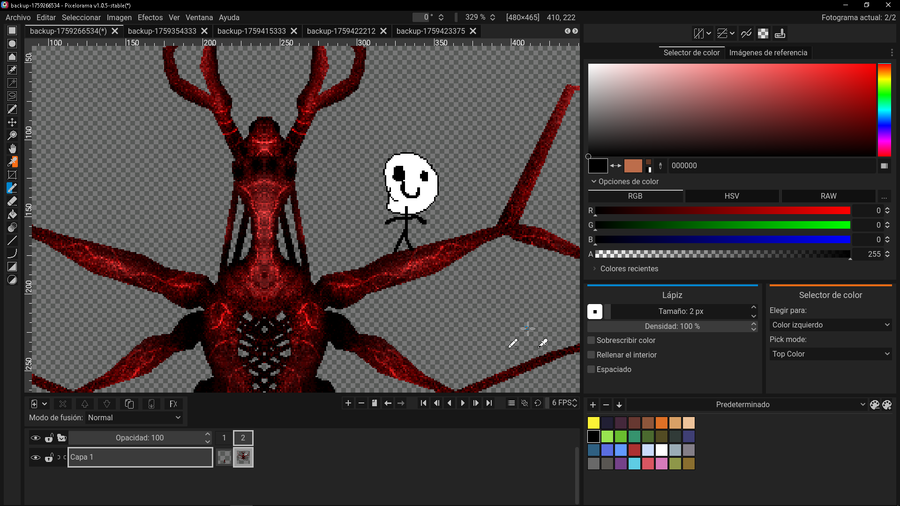Enable the tile mode checker icon

point(763,34)
